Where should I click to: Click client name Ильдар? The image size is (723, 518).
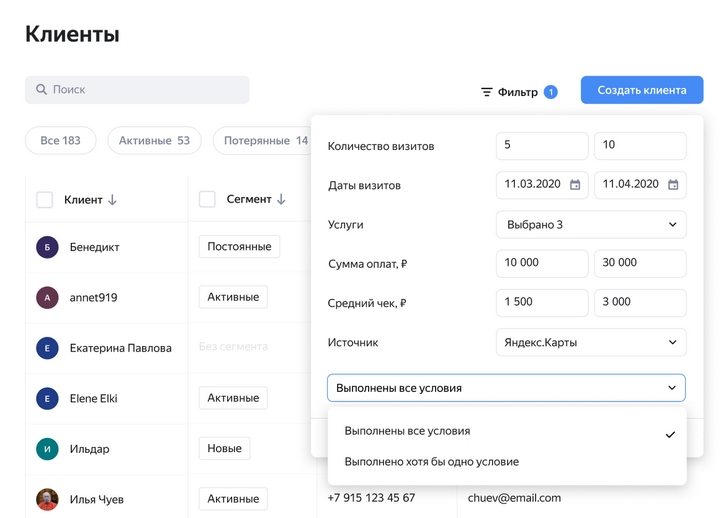click(89, 449)
